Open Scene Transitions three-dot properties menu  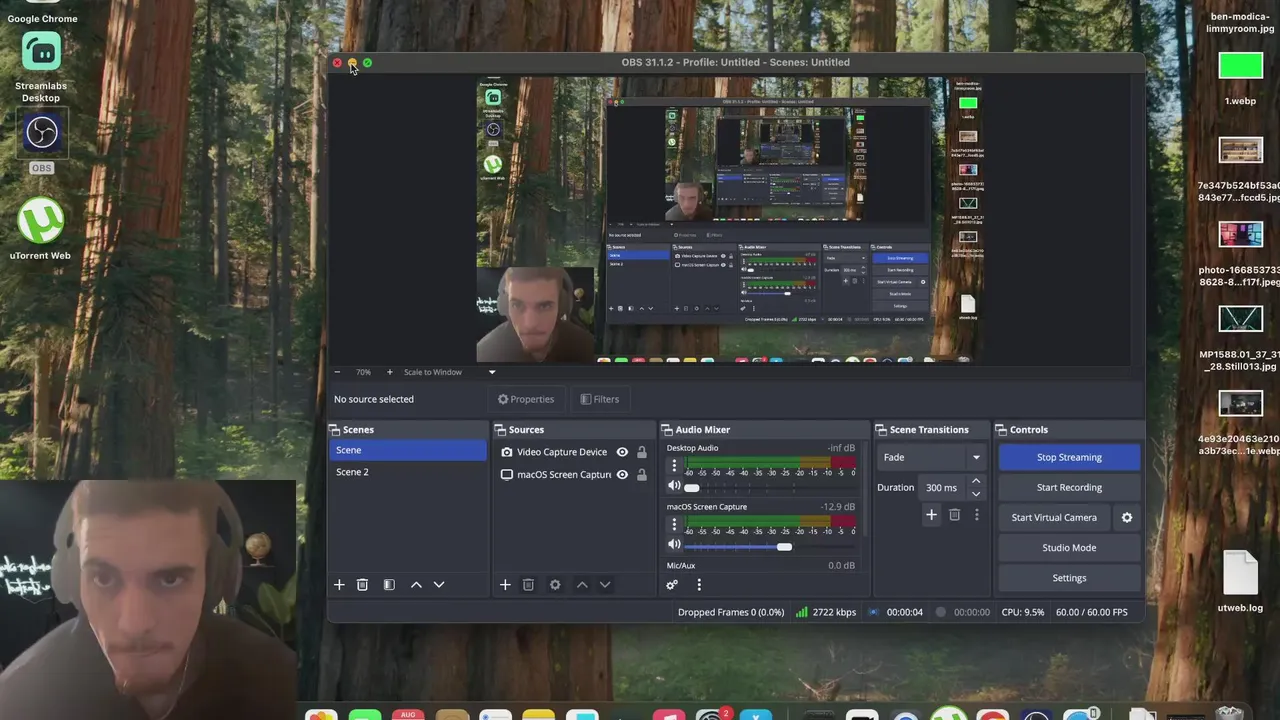[977, 514]
